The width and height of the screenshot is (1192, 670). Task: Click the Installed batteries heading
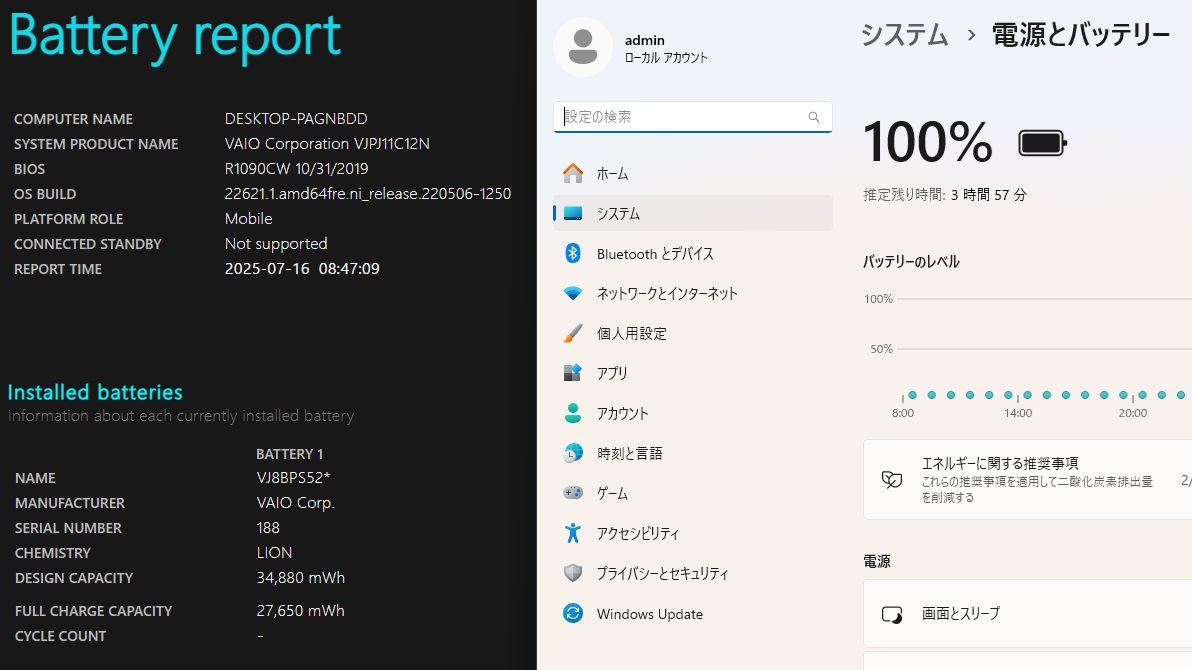pyautogui.click(x=95, y=392)
